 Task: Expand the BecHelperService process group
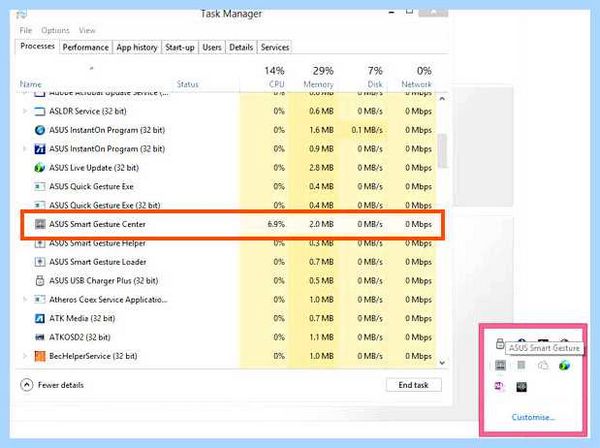coord(25,356)
